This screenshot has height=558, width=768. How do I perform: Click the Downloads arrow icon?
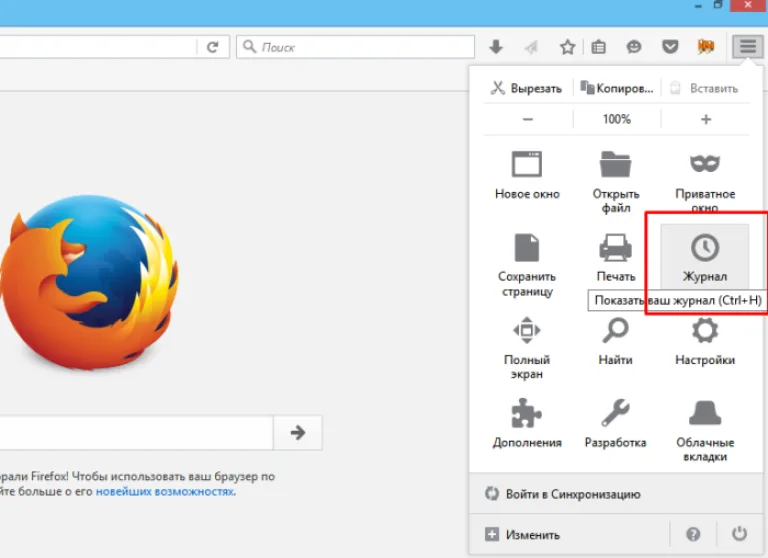496,47
